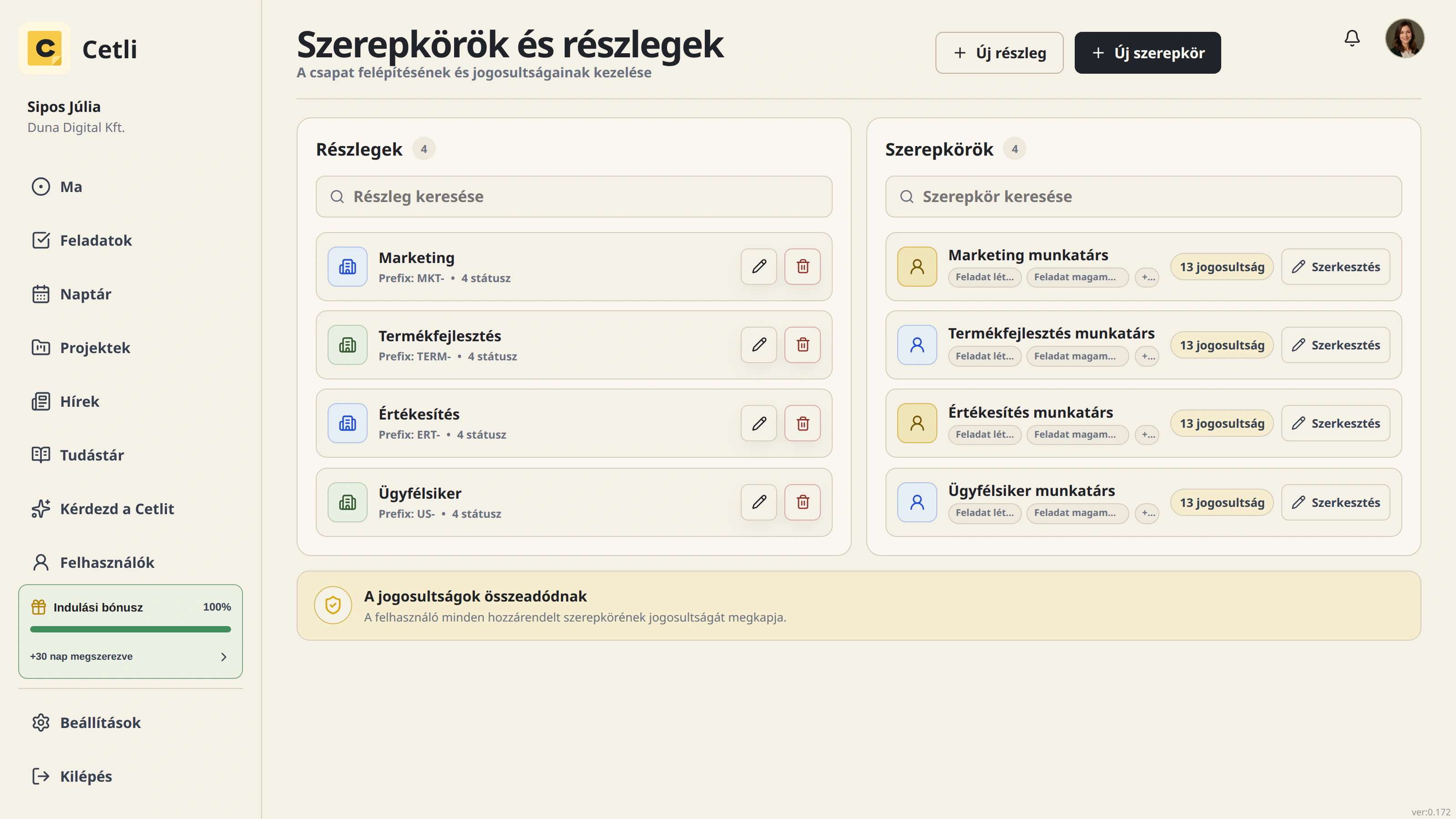This screenshot has height=819, width=1456.
Task: Click the Cetli logo icon
Action: (45, 49)
